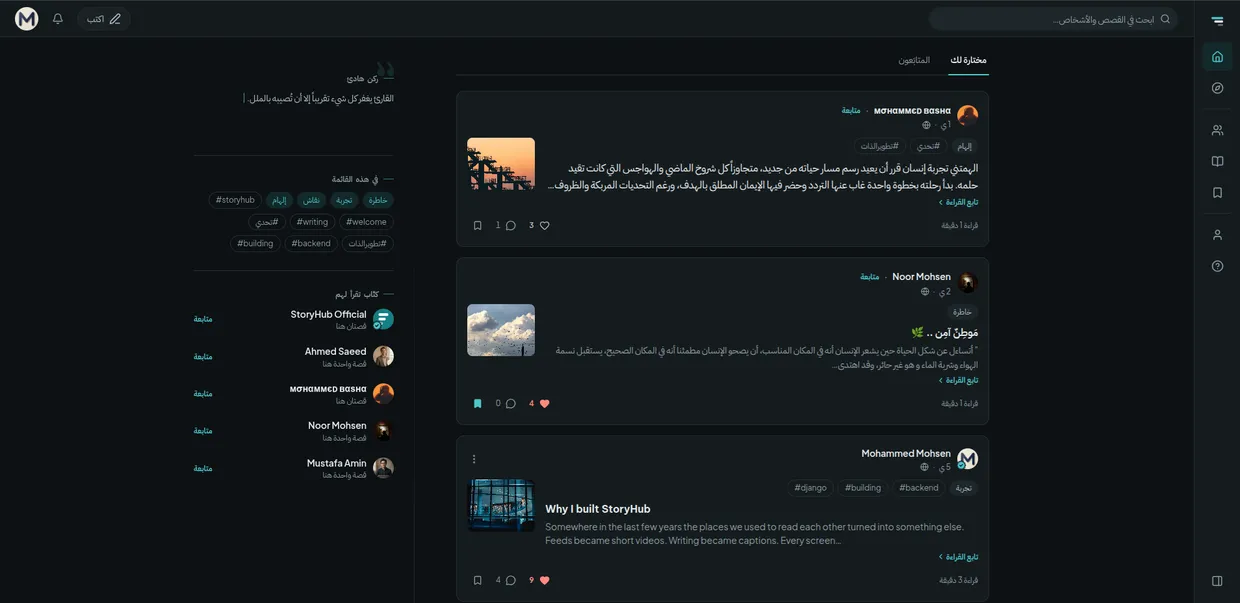Screen dimensions: 1240x603
Task: Select the #django tag on the StoryHub post
Action: tap(811, 488)
